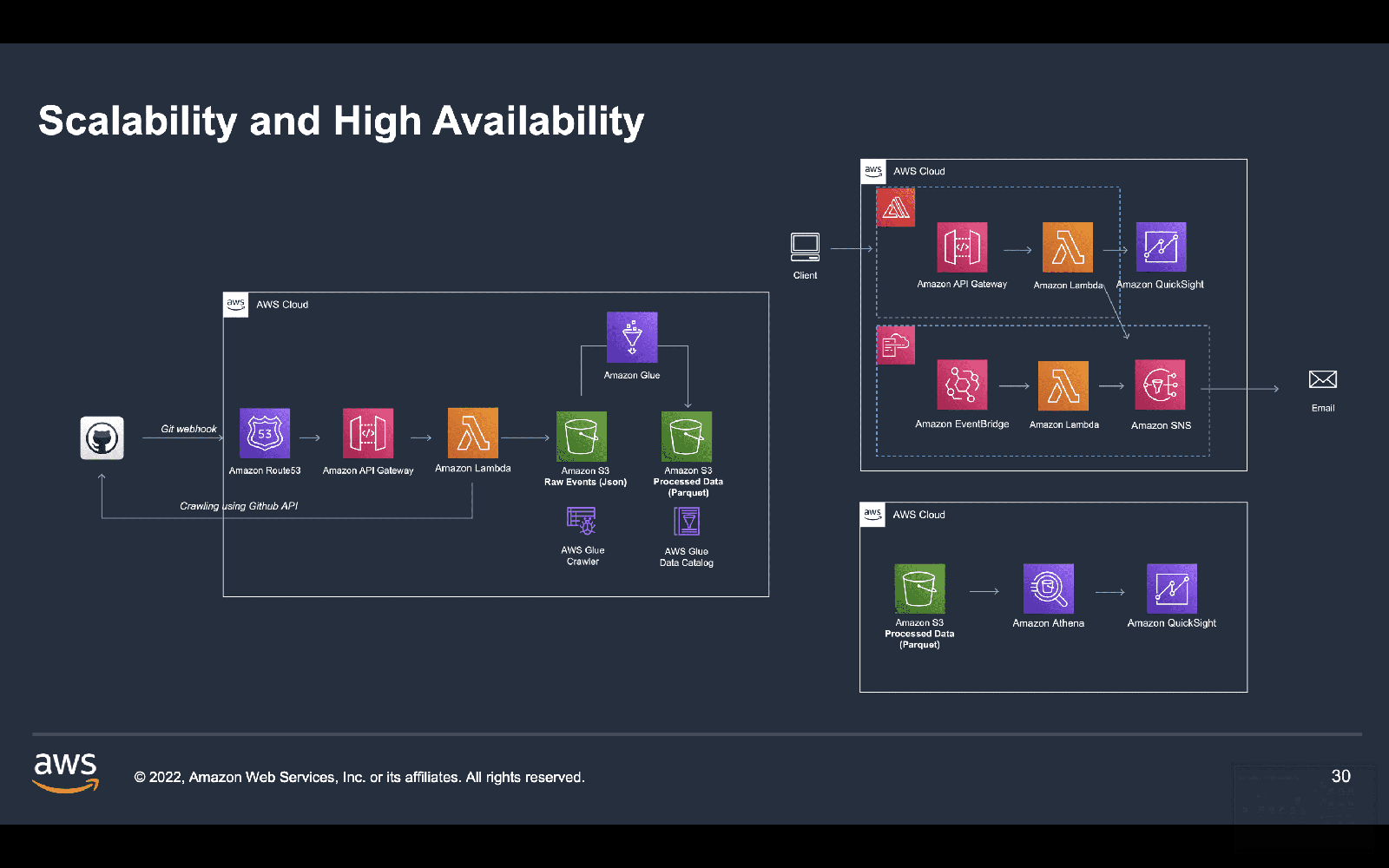The image size is (1389, 868).
Task: Click the S3 bucket icon left of Athena
Action: point(919,589)
